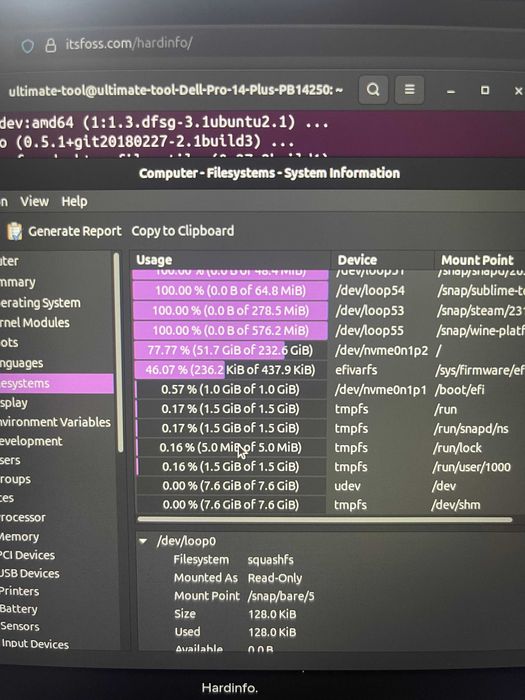Select Environment Variables in sidebar
525x700 pixels.
click(x=55, y=422)
